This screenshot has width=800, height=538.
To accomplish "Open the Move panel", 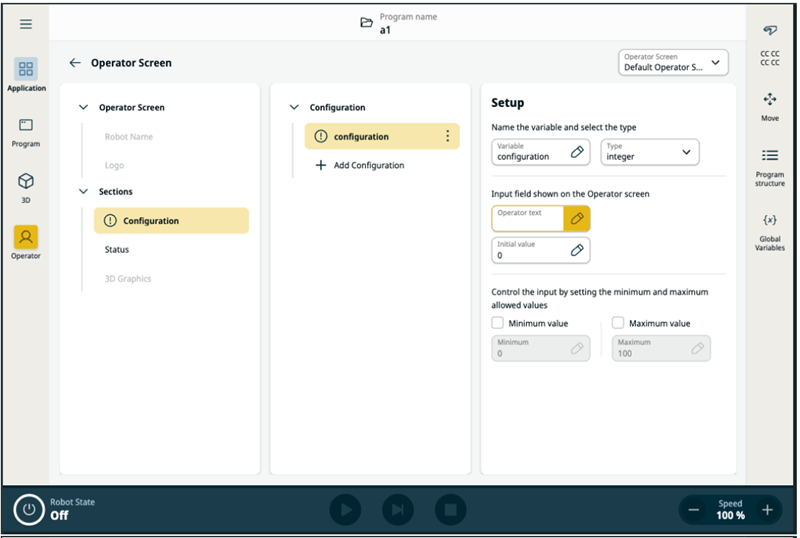I will (x=769, y=105).
